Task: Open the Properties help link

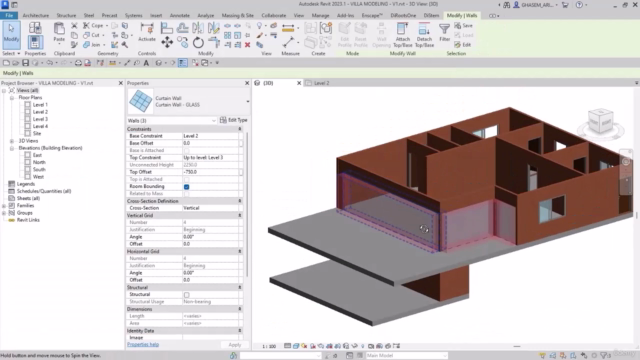Action: click(143, 344)
